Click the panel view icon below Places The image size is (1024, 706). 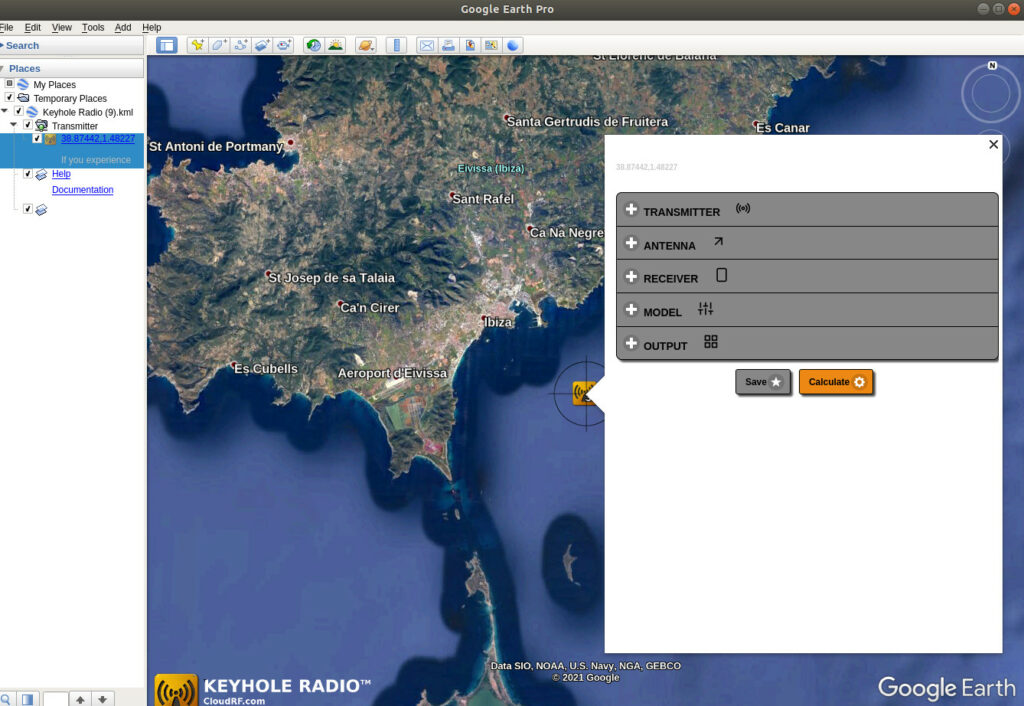pos(27,699)
